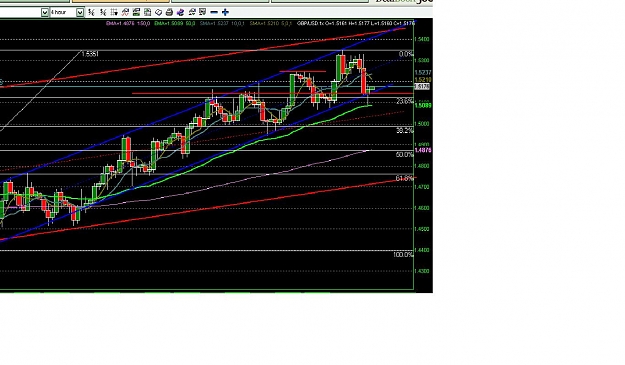Click the green bar chart style icon
This screenshot has height=365, width=625.
click(136, 12)
